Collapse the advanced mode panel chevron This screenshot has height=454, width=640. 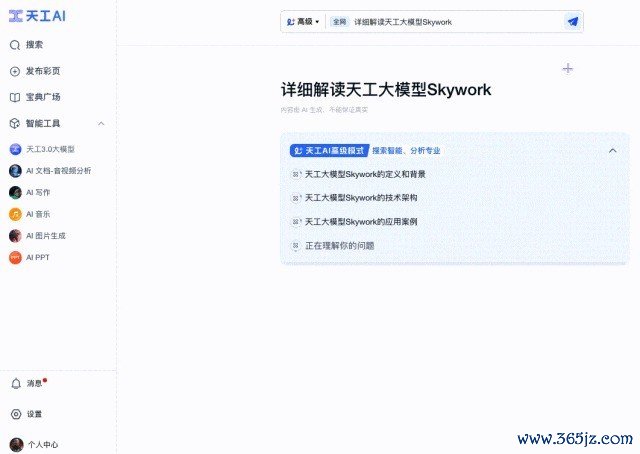(613, 151)
